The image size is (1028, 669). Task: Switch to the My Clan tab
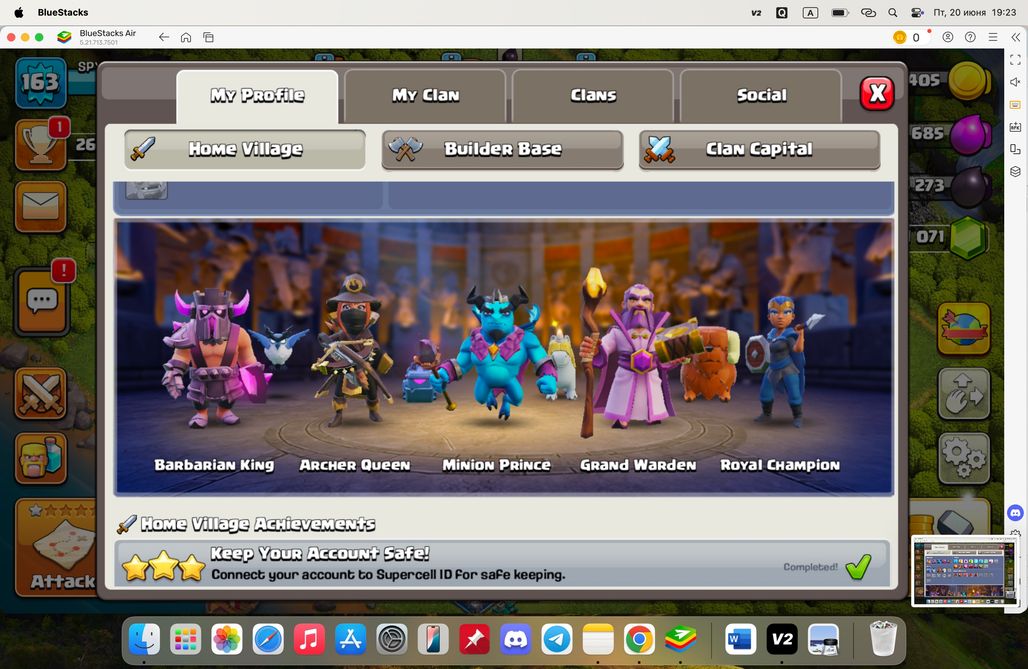(425, 96)
